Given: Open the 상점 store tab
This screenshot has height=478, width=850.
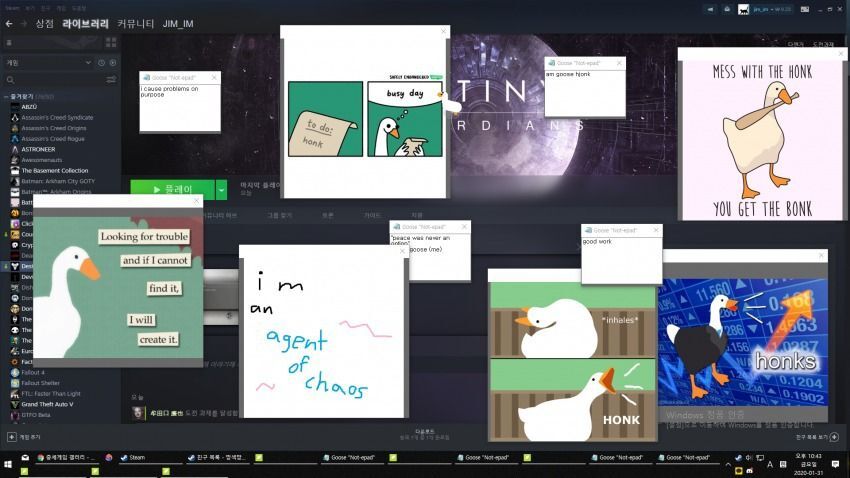Looking at the screenshot, I should coord(44,24).
